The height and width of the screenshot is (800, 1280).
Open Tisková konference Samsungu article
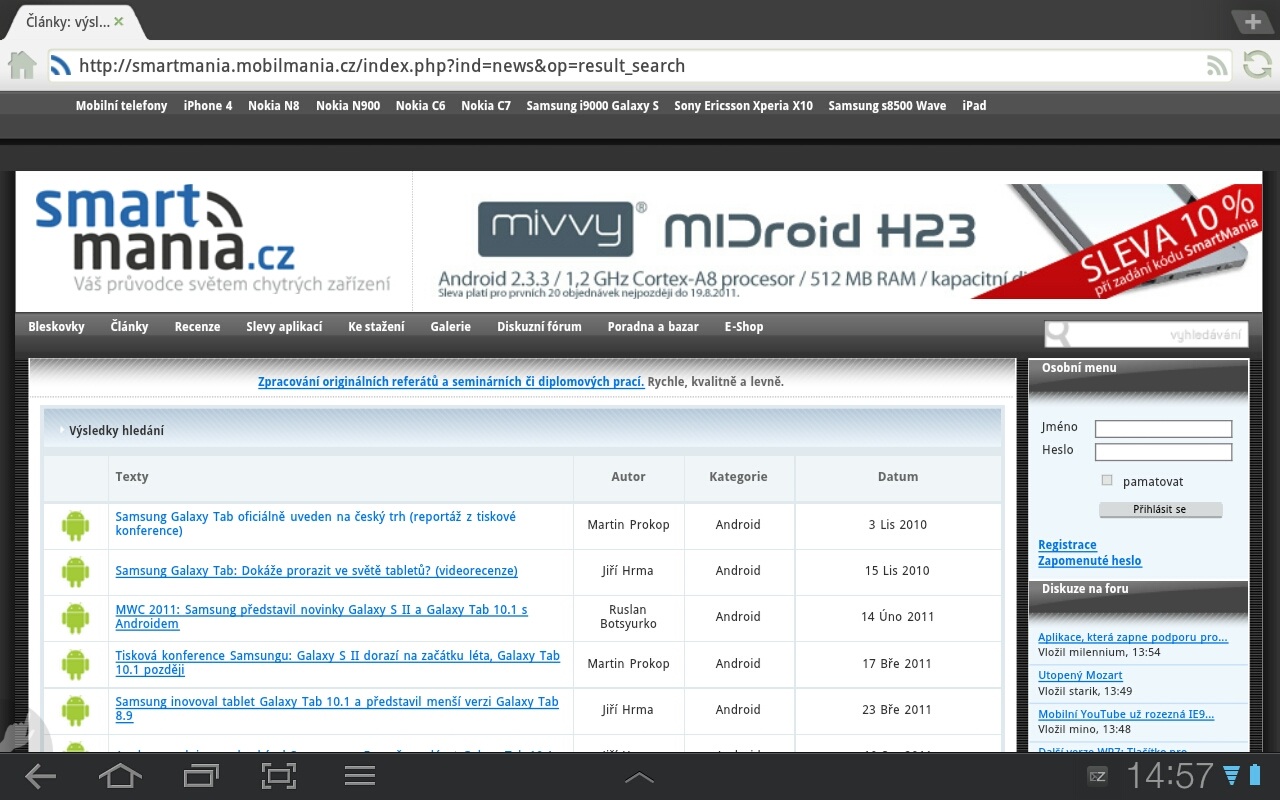coord(337,663)
